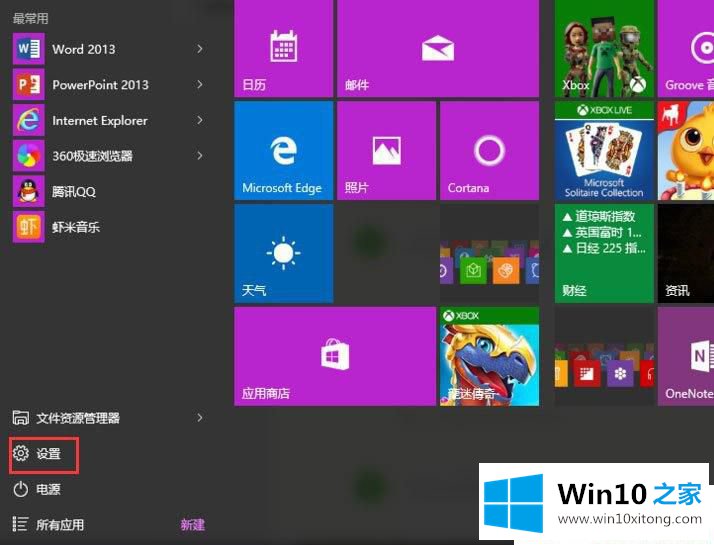This screenshot has width=714, height=545.
Task: Open the Groove music tile
Action: coord(686,48)
